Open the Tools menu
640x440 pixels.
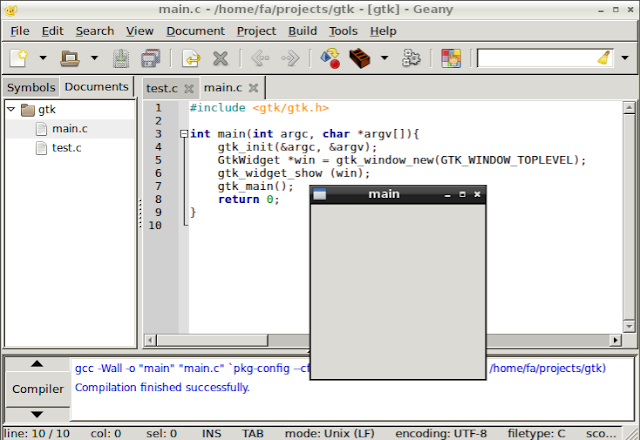(x=343, y=31)
